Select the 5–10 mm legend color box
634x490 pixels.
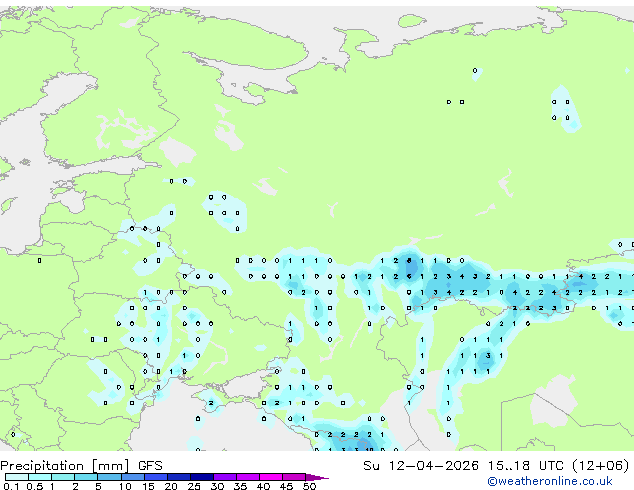(x=110, y=477)
